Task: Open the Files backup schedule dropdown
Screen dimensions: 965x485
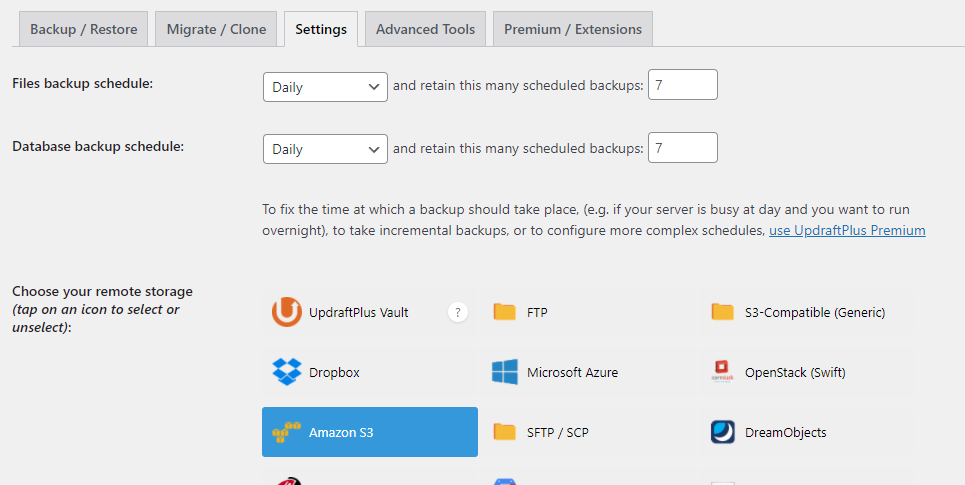Action: tap(325, 87)
